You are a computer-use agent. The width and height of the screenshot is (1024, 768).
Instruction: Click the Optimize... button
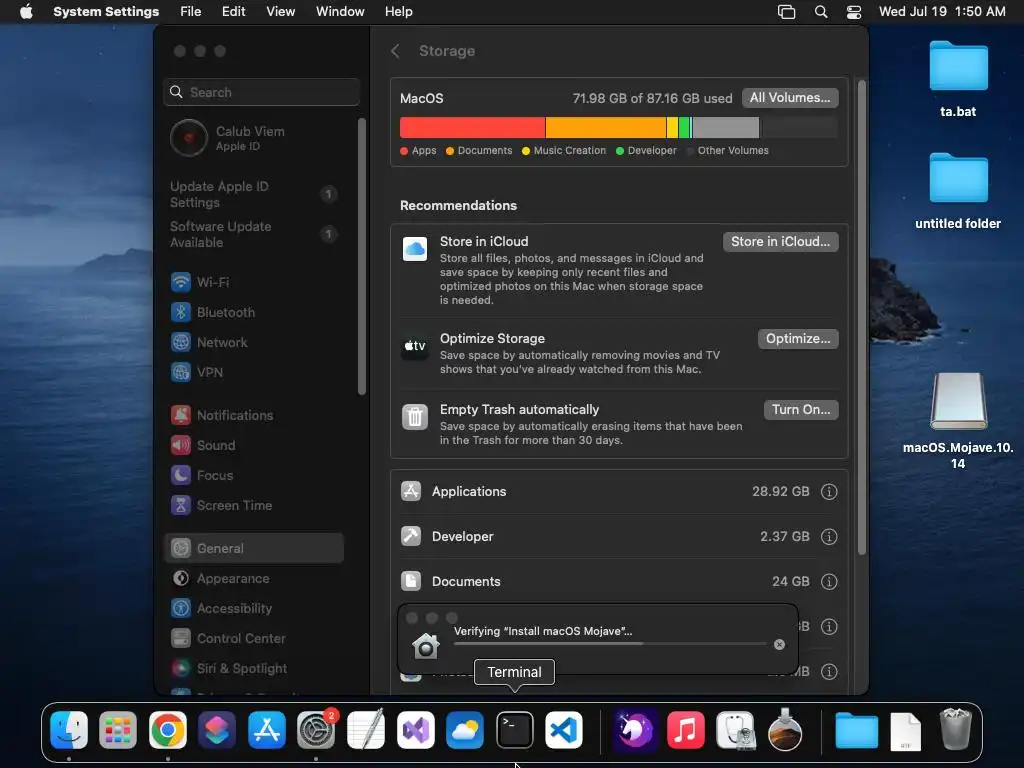point(798,339)
